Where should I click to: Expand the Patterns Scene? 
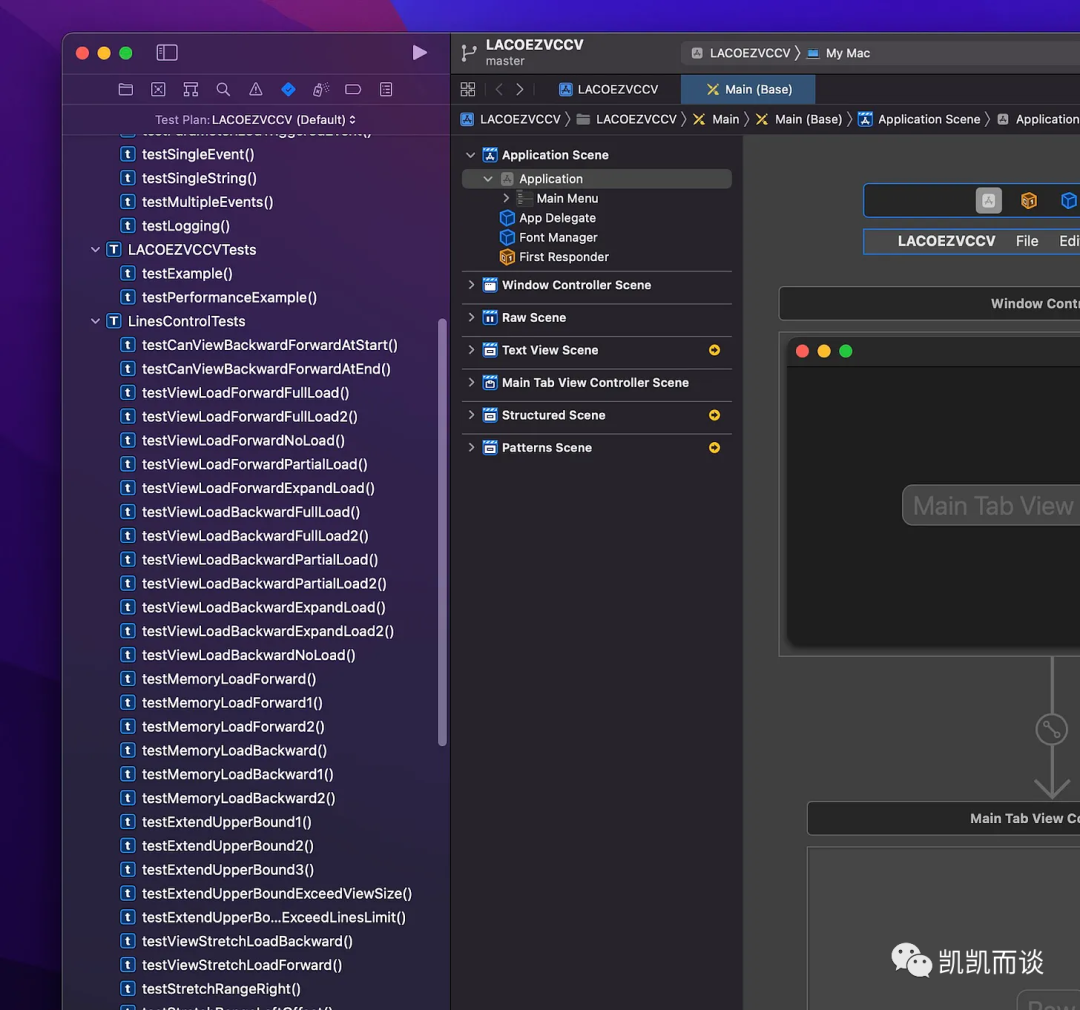pos(471,447)
